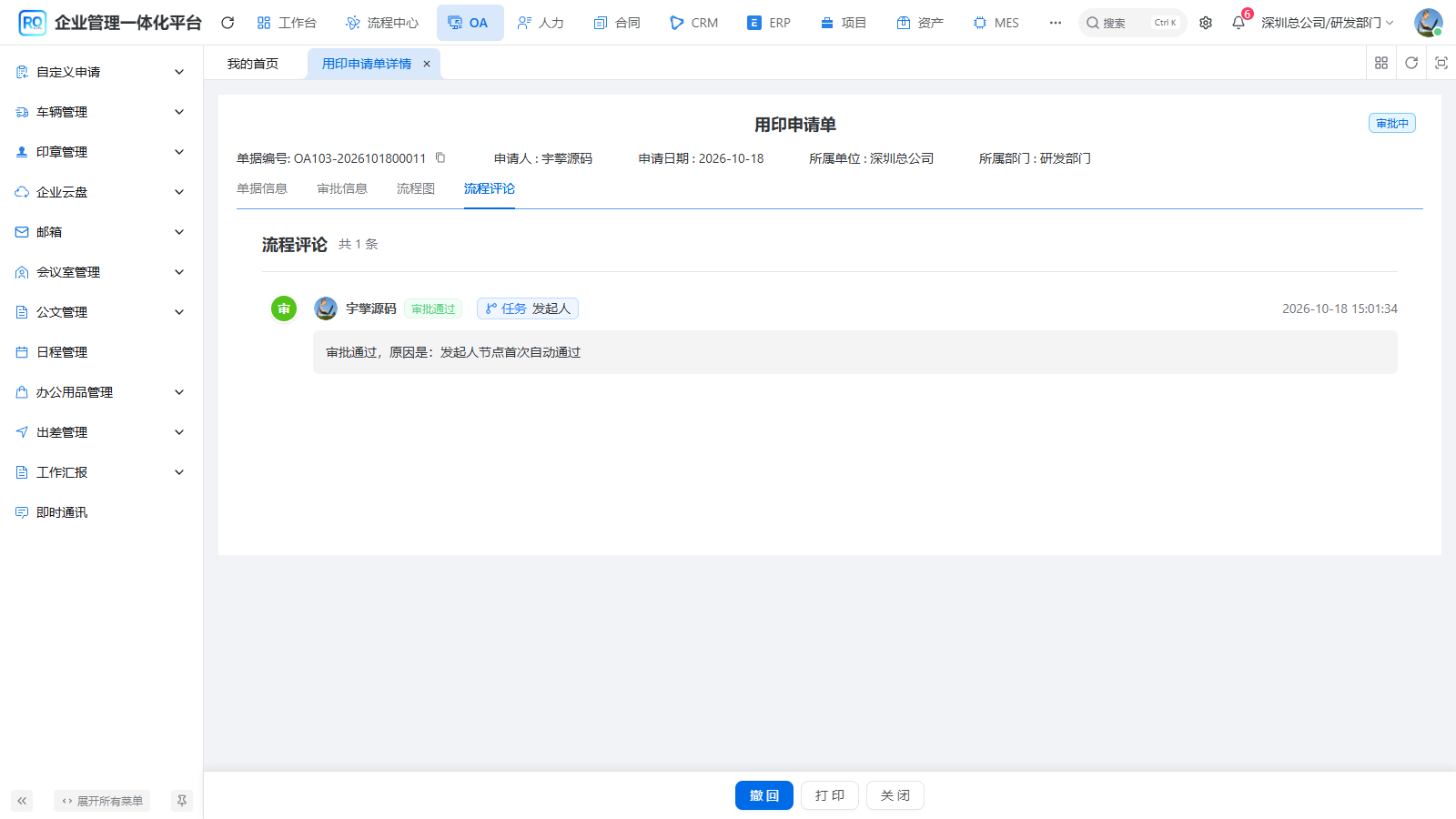Reload the current tab page
Viewport: 1456px width, 819px height.
coord(1411,63)
